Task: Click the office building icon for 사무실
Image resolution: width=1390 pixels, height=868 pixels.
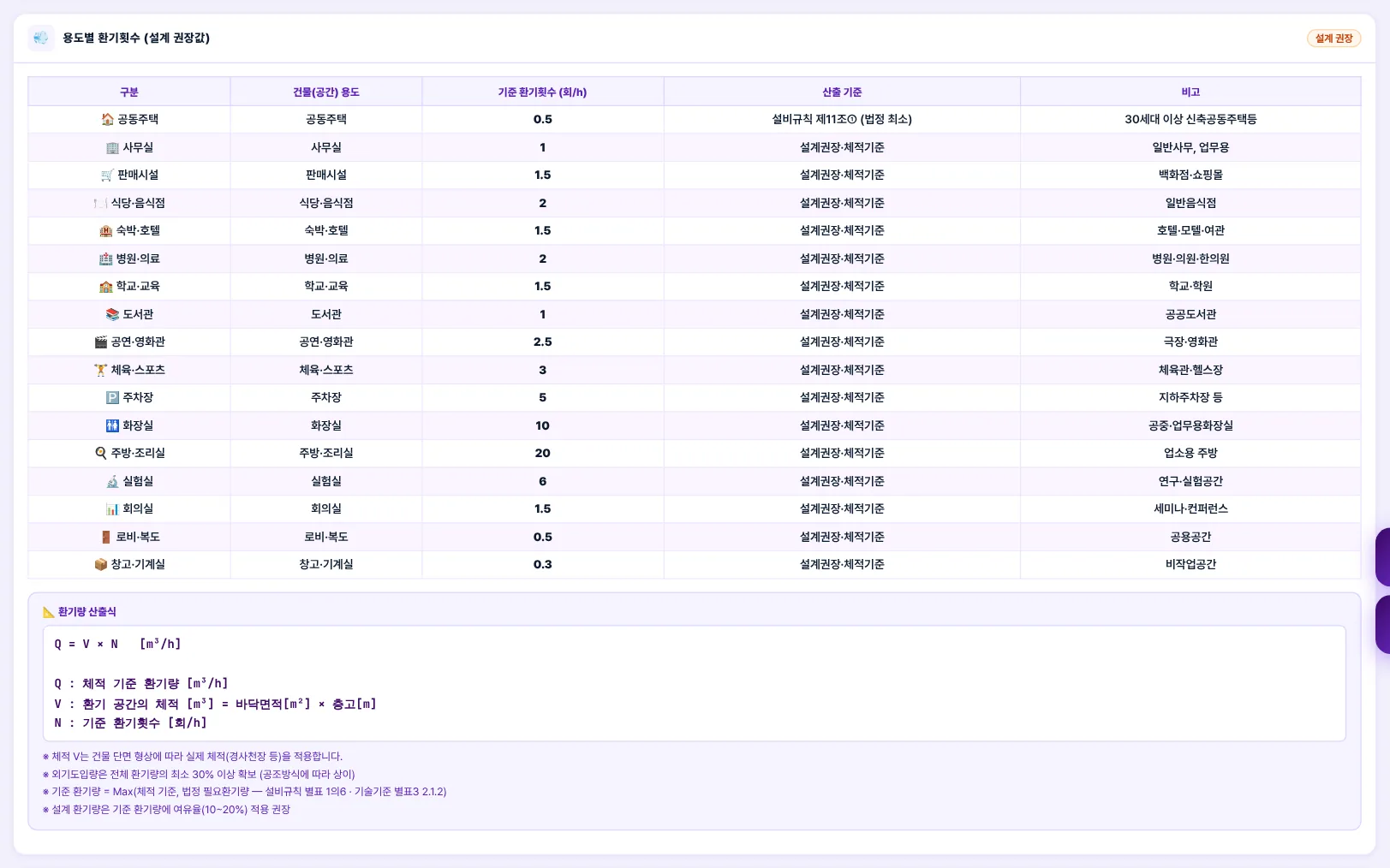Action: 112,148
